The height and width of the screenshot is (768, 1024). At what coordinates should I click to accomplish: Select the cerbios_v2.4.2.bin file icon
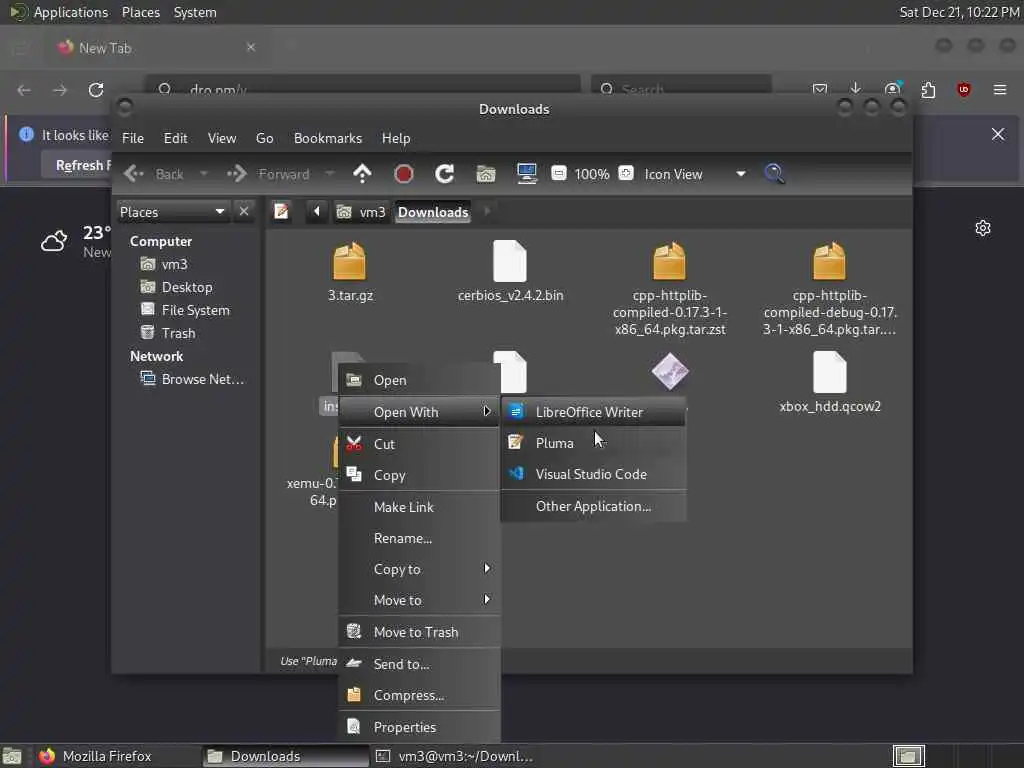click(x=510, y=261)
